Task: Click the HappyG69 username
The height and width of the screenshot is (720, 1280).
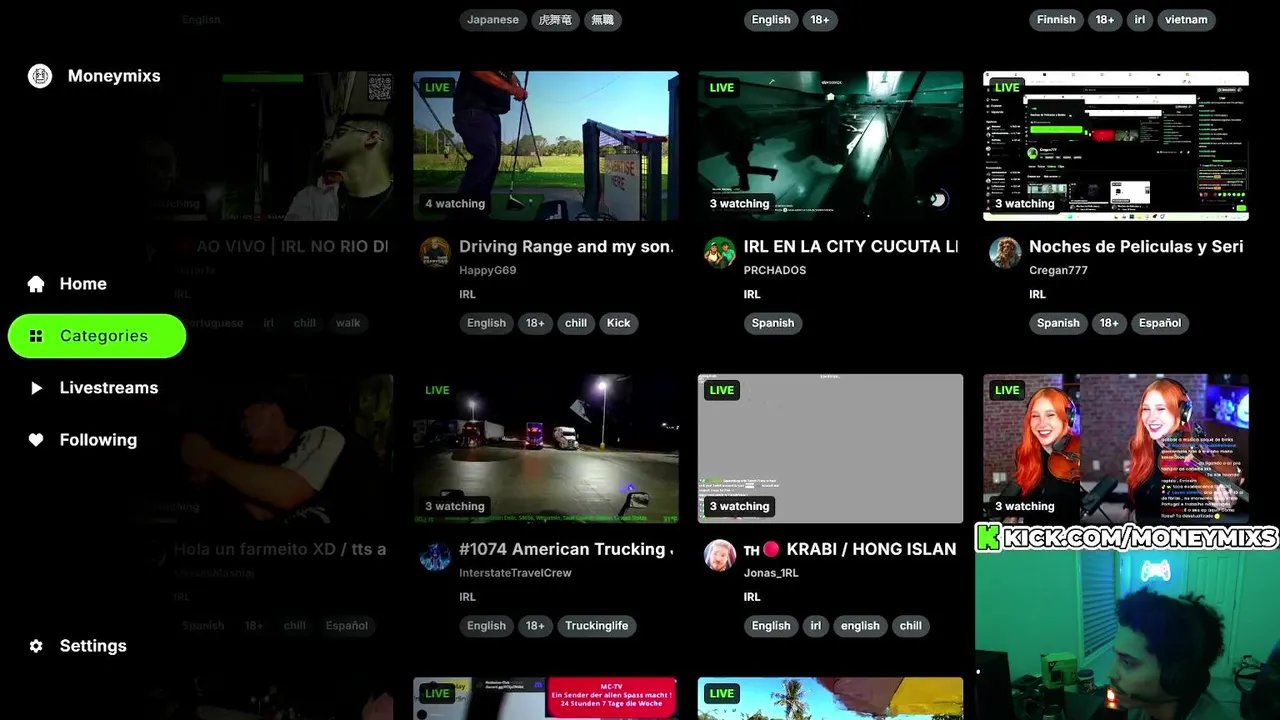Action: tap(488, 270)
